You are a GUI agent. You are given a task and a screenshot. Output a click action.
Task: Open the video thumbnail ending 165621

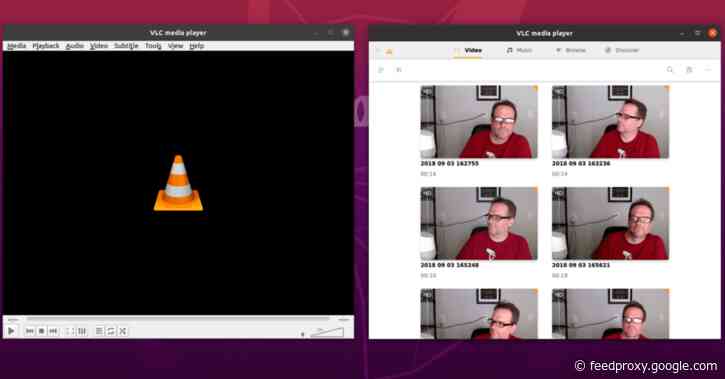(x=610, y=223)
